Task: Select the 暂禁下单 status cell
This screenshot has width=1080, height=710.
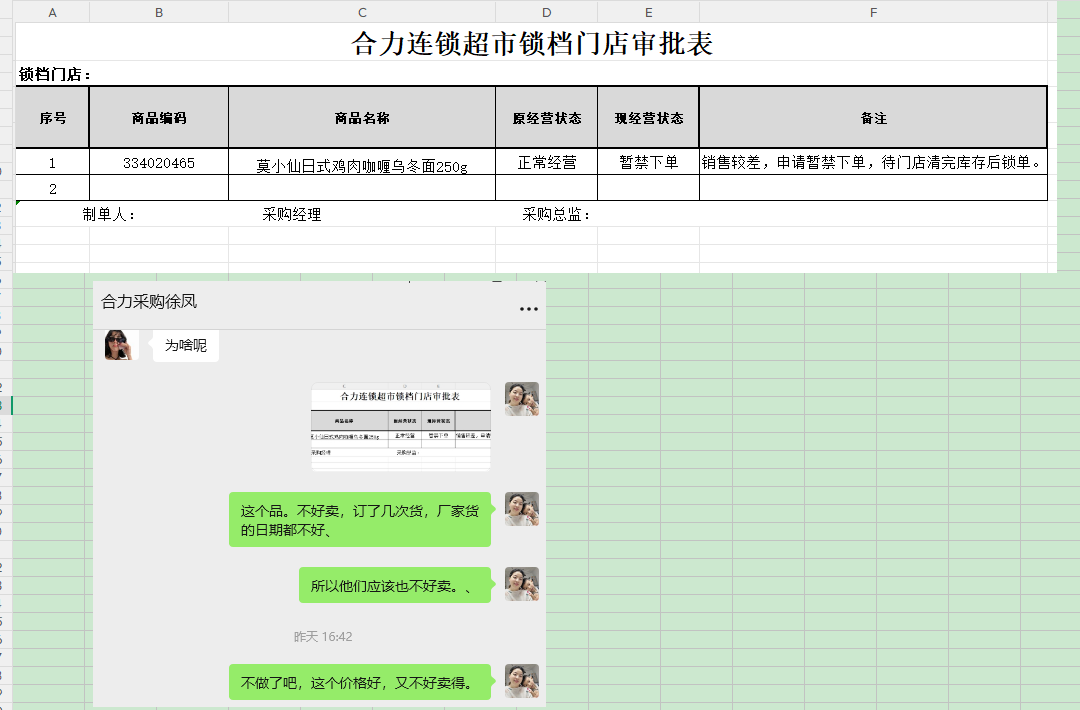Action: 648,163
